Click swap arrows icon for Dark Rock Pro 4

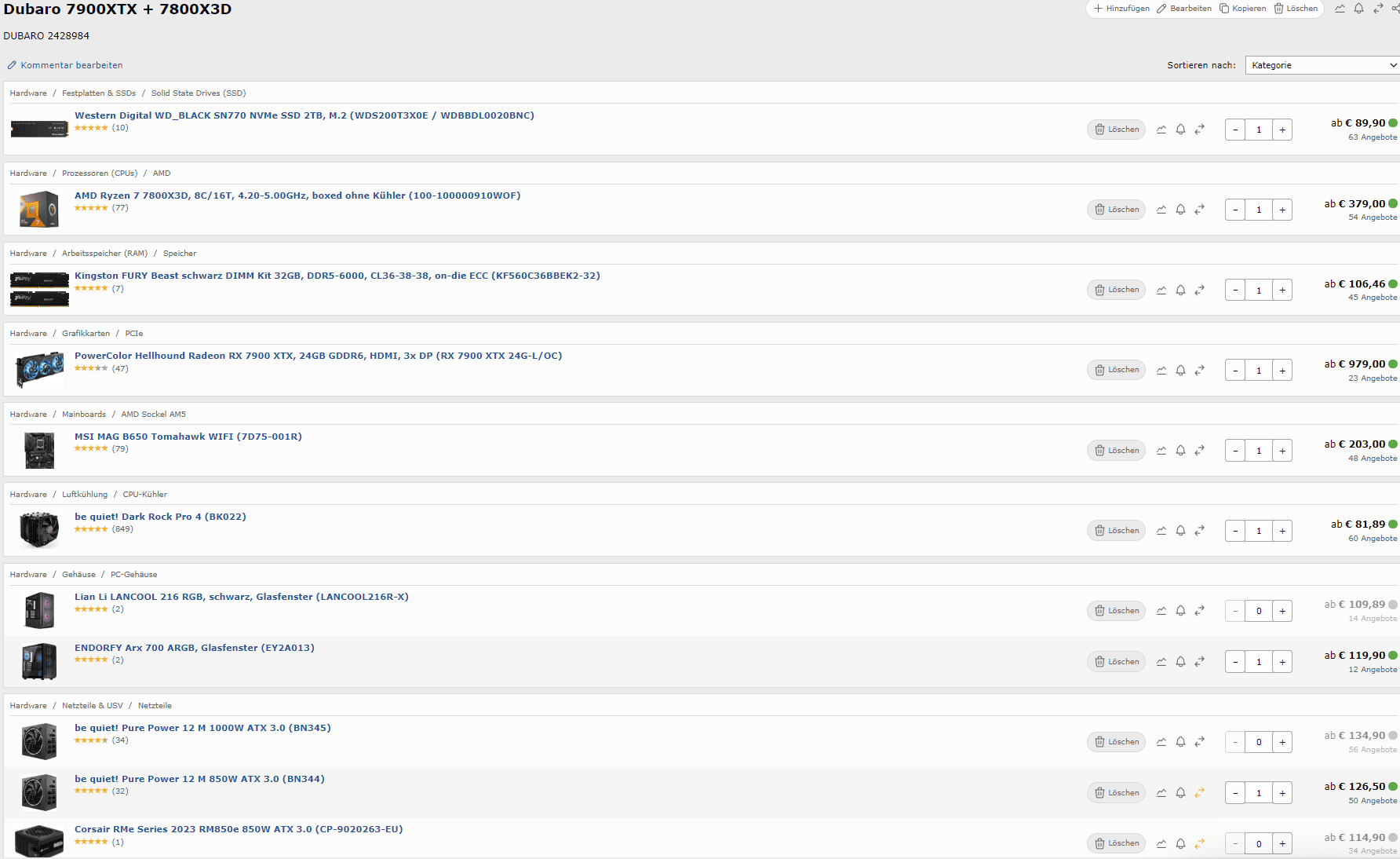(1199, 531)
